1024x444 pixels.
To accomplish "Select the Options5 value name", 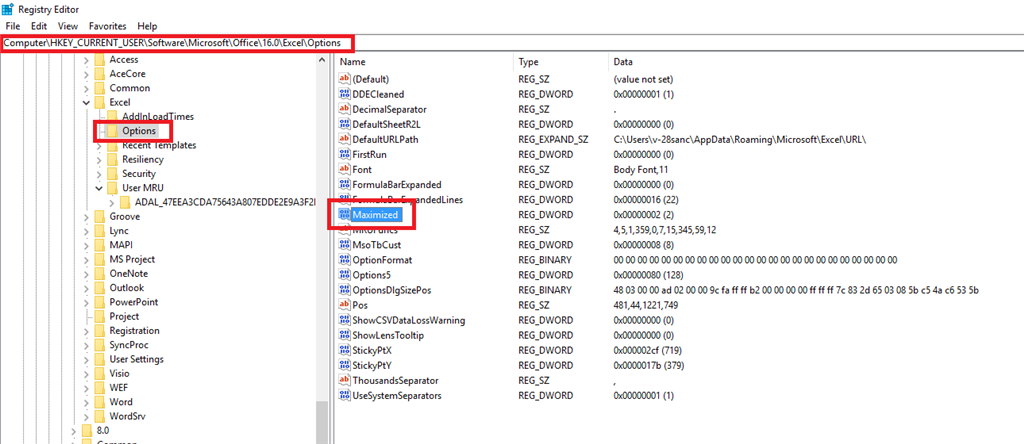I will point(372,275).
